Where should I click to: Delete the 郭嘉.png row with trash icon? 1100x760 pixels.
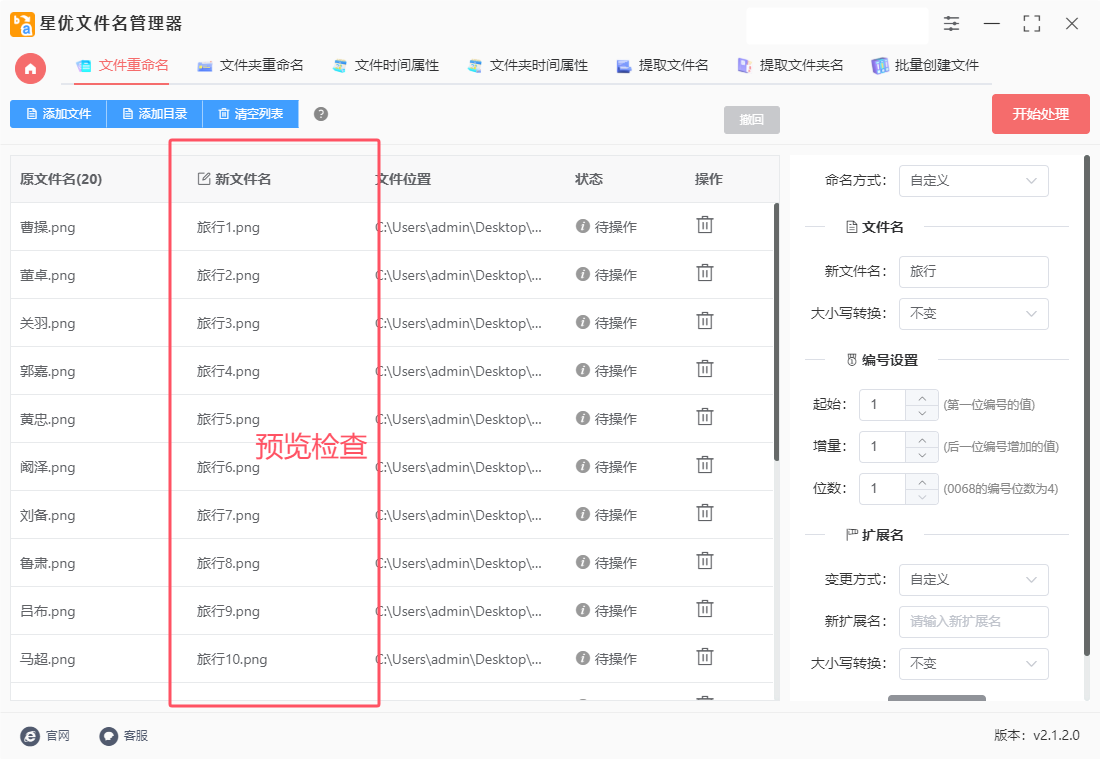pos(704,369)
